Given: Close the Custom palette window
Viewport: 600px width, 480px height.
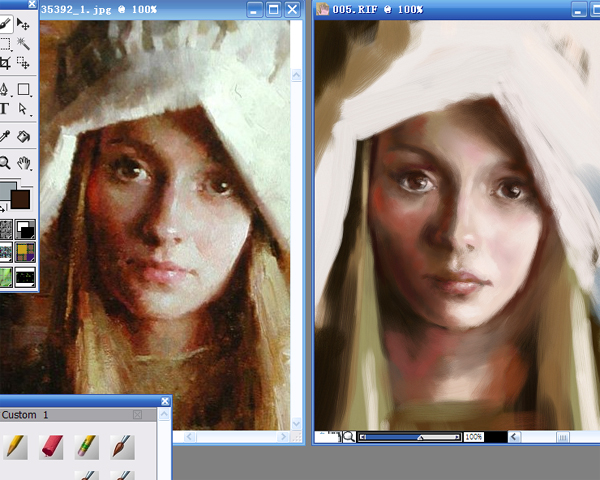Looking at the screenshot, I should click(x=165, y=401).
